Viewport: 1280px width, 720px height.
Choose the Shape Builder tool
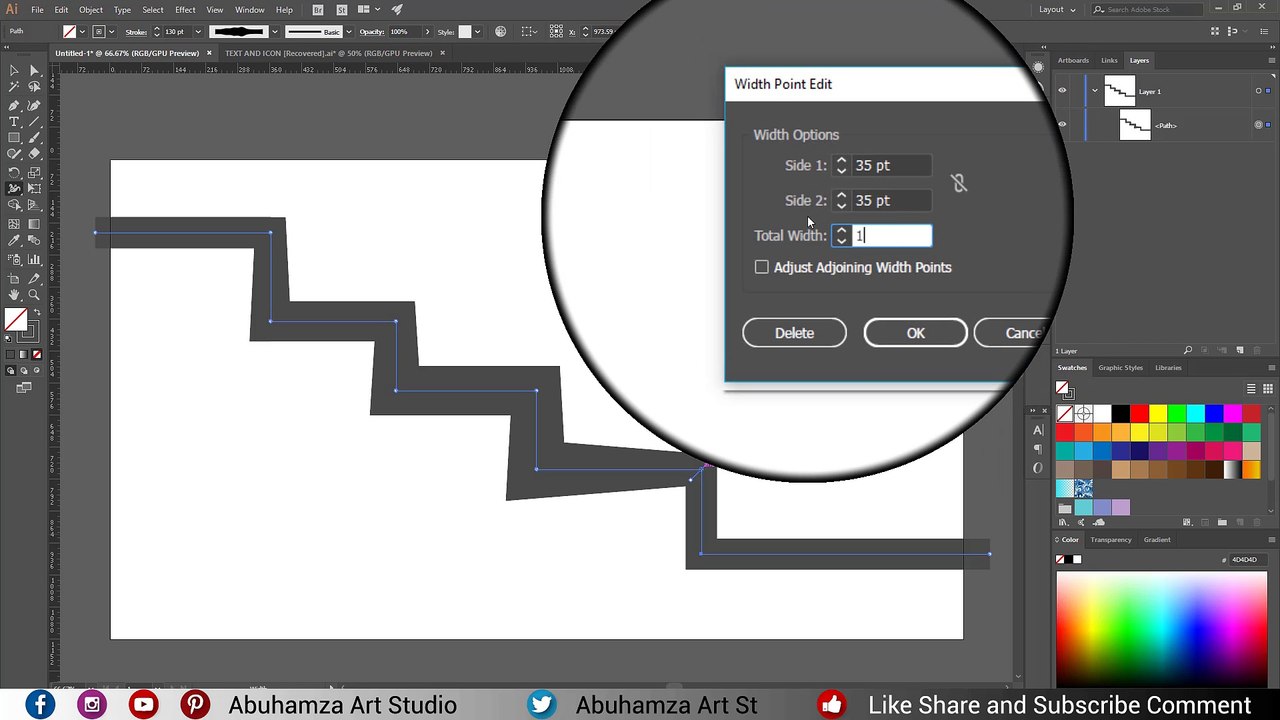click(14, 206)
